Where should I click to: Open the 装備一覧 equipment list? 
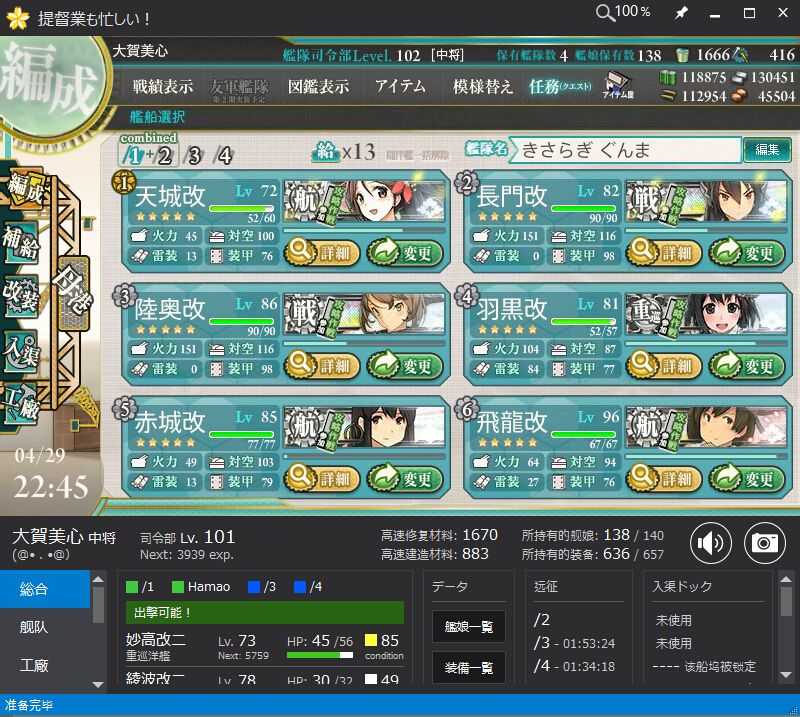point(468,667)
